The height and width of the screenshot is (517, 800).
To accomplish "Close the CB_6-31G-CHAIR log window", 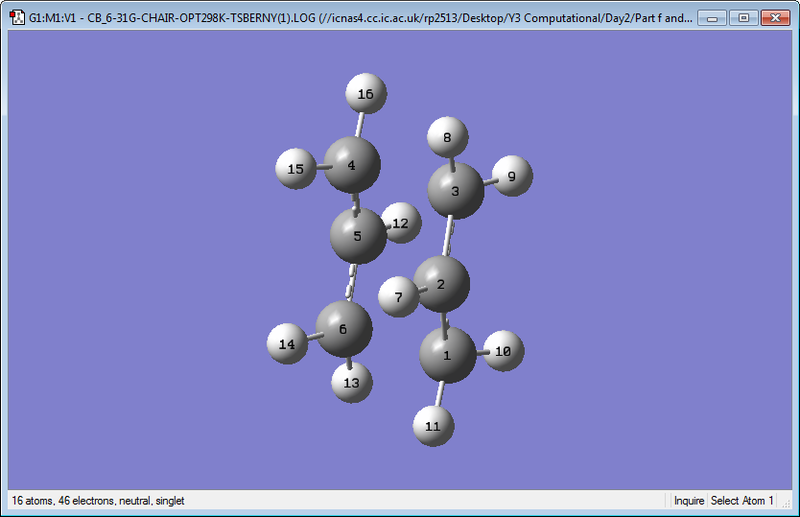I will click(775, 18).
